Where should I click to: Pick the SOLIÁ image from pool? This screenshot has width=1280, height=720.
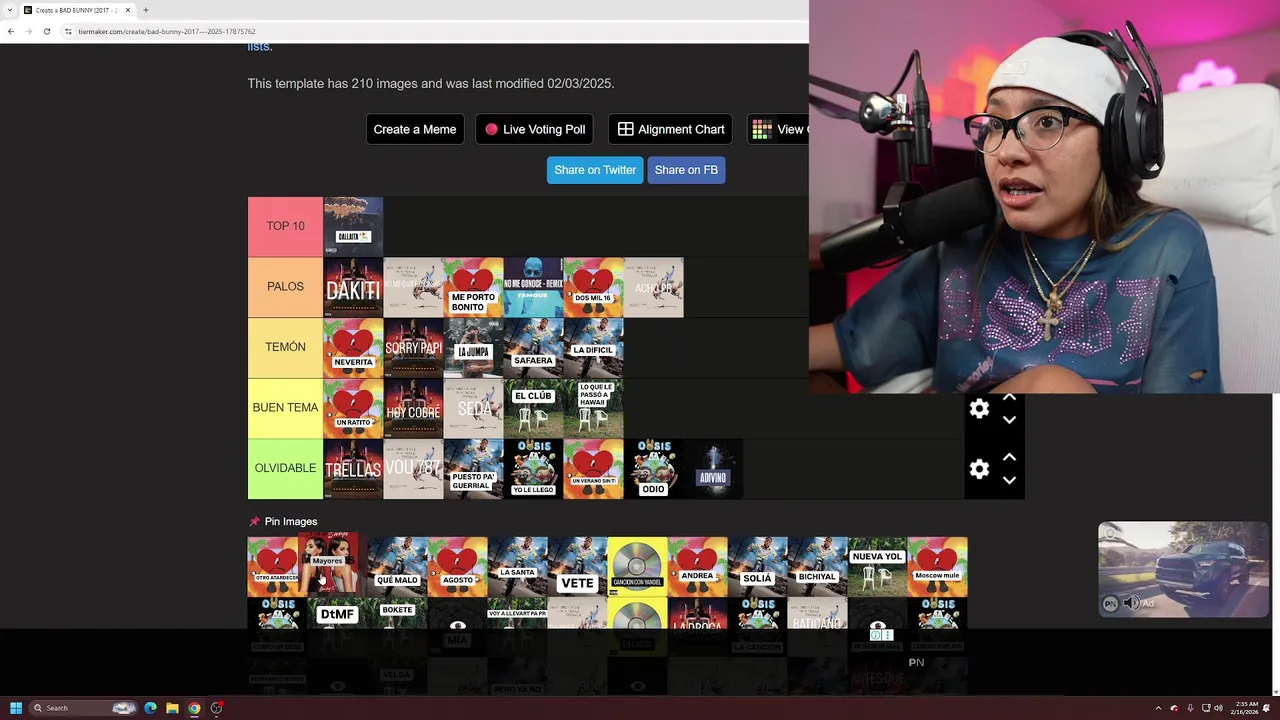(757, 567)
